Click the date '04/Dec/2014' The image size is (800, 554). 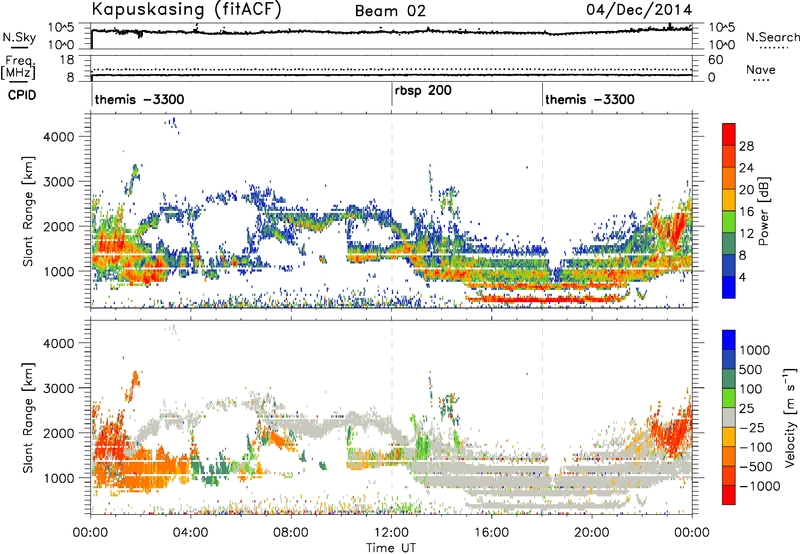(639, 10)
